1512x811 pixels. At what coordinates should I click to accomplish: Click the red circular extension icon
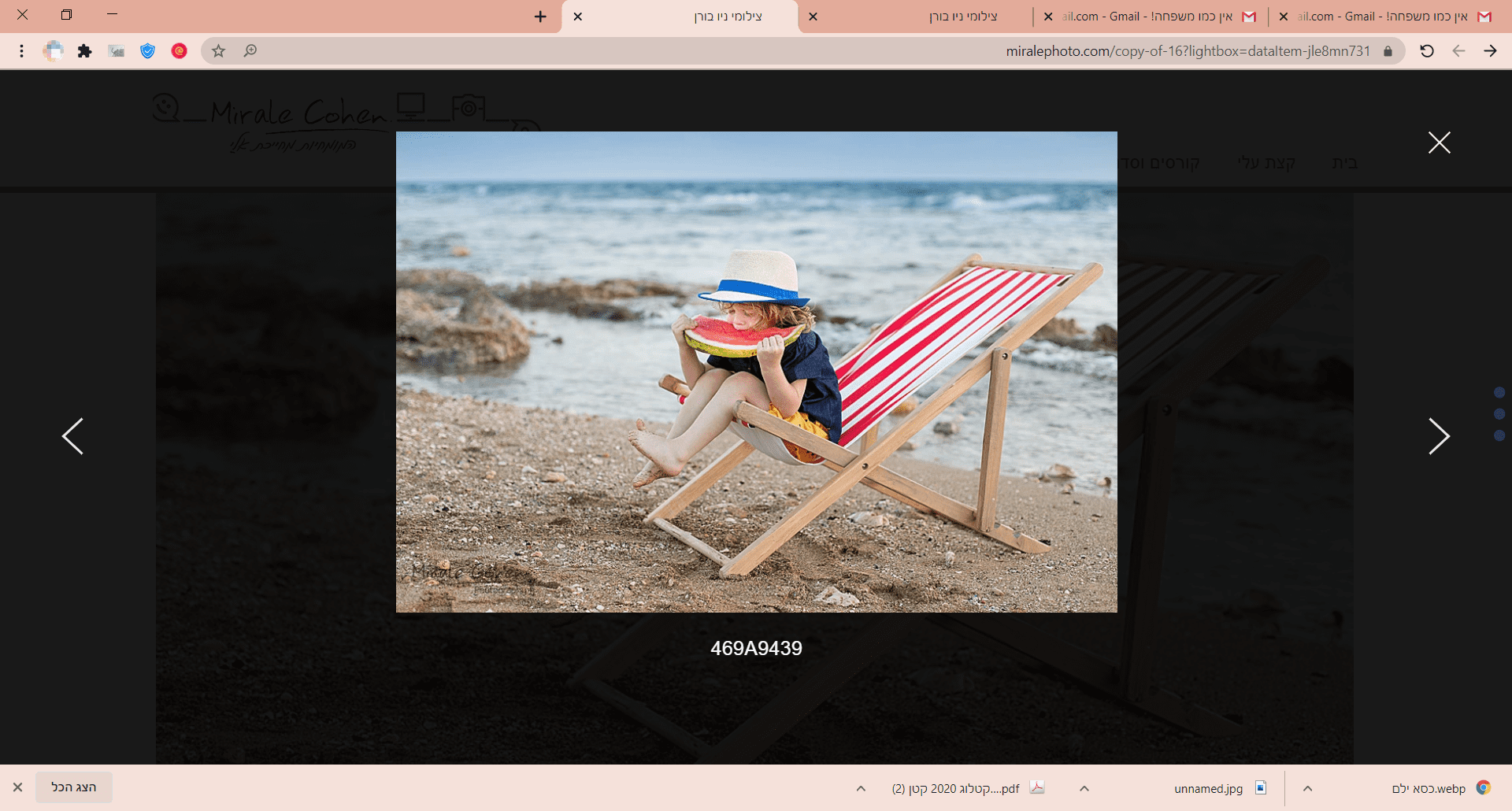(x=180, y=51)
